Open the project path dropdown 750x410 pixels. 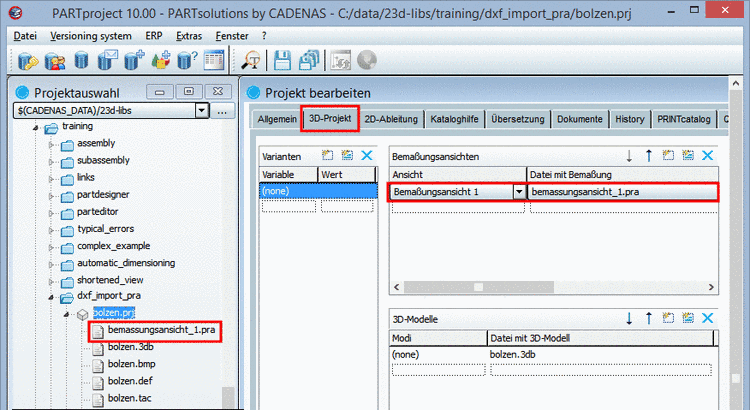click(x=202, y=111)
